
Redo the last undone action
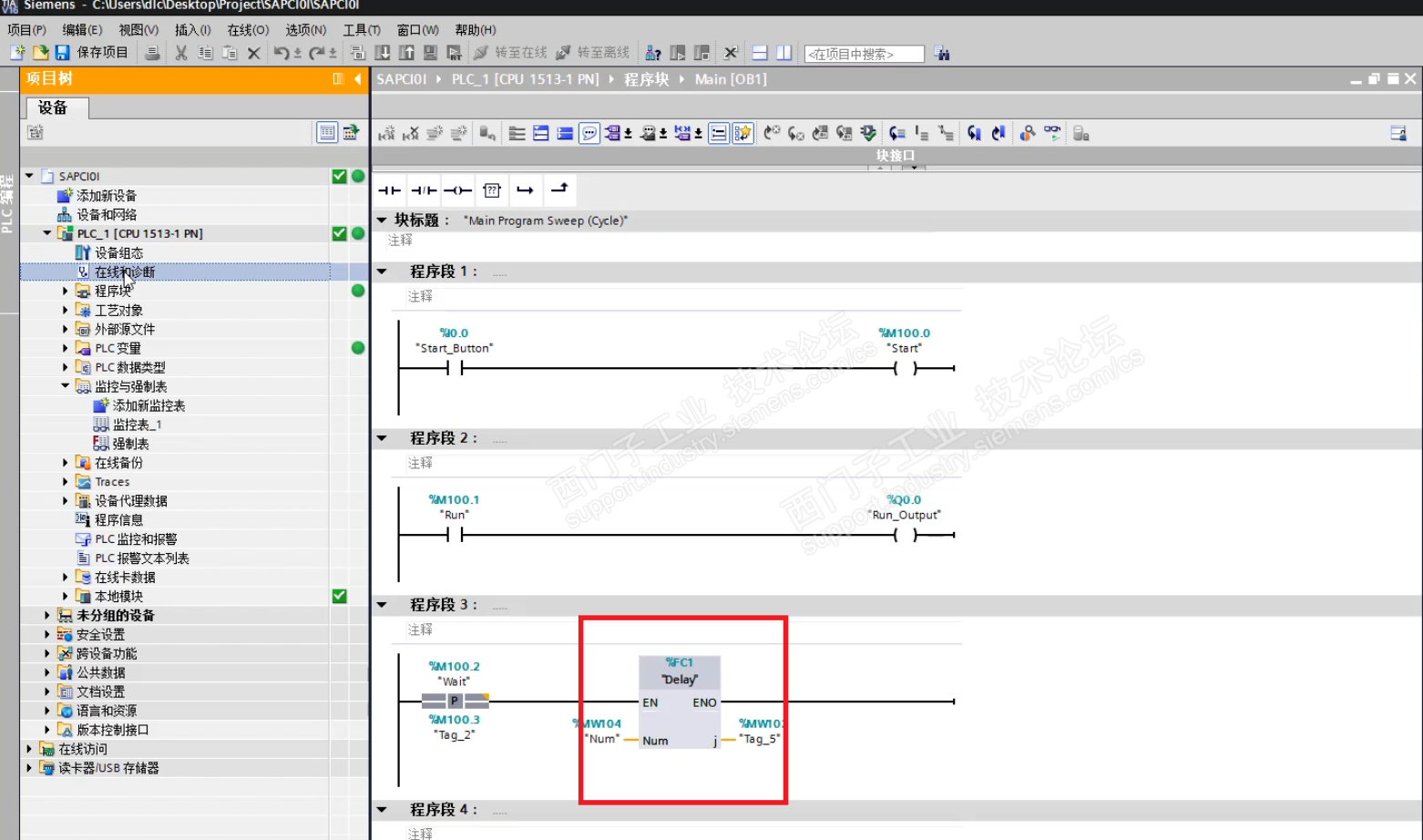(x=317, y=53)
